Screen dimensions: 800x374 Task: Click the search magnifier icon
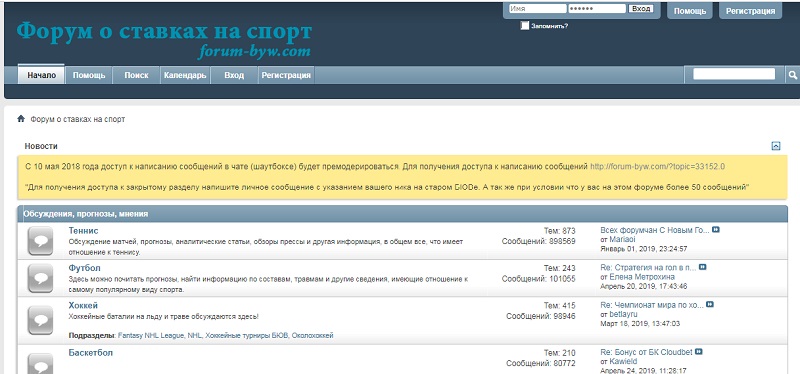pyautogui.click(x=792, y=75)
